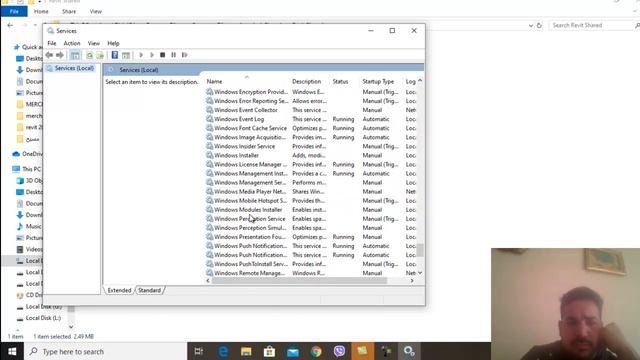This screenshot has width=640, height=360.
Task: Toggle Show/Hide Action Pane toolbar icon
Action: (x=126, y=55)
